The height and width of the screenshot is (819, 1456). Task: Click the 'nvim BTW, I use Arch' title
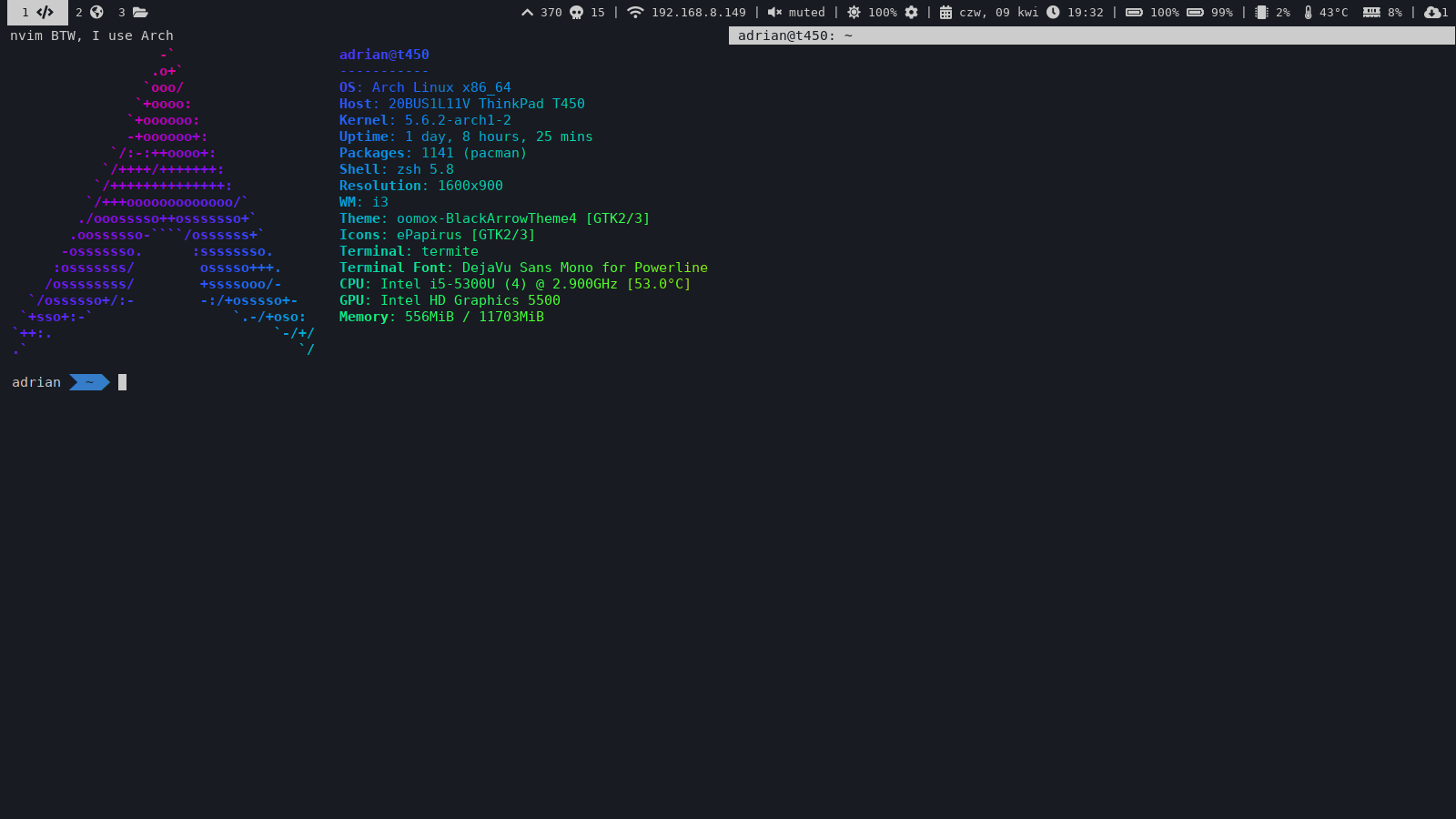pos(92,35)
